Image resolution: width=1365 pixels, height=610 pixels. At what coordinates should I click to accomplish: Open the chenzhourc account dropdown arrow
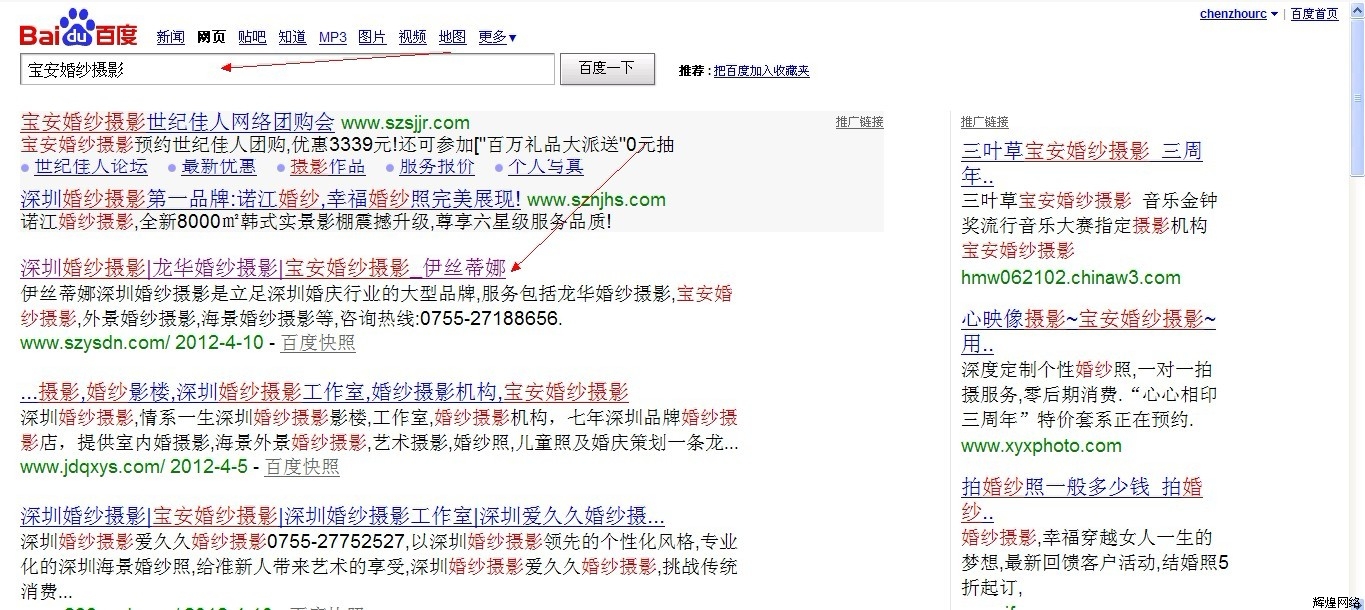coord(1274,14)
